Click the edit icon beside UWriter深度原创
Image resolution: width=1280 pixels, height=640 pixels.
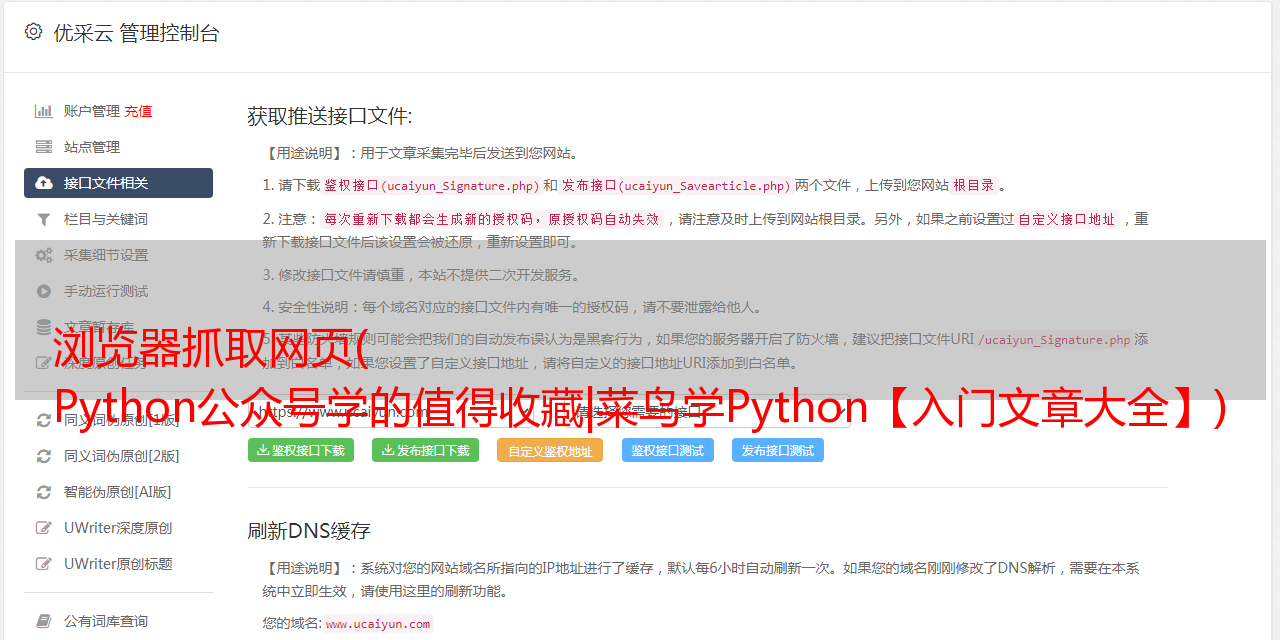pos(44,528)
